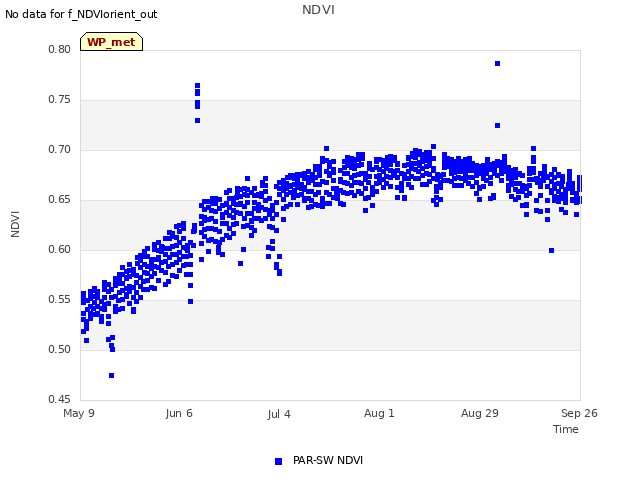Click the highest outlier data point near 0.79
The width and height of the screenshot is (640, 480).
click(498, 64)
